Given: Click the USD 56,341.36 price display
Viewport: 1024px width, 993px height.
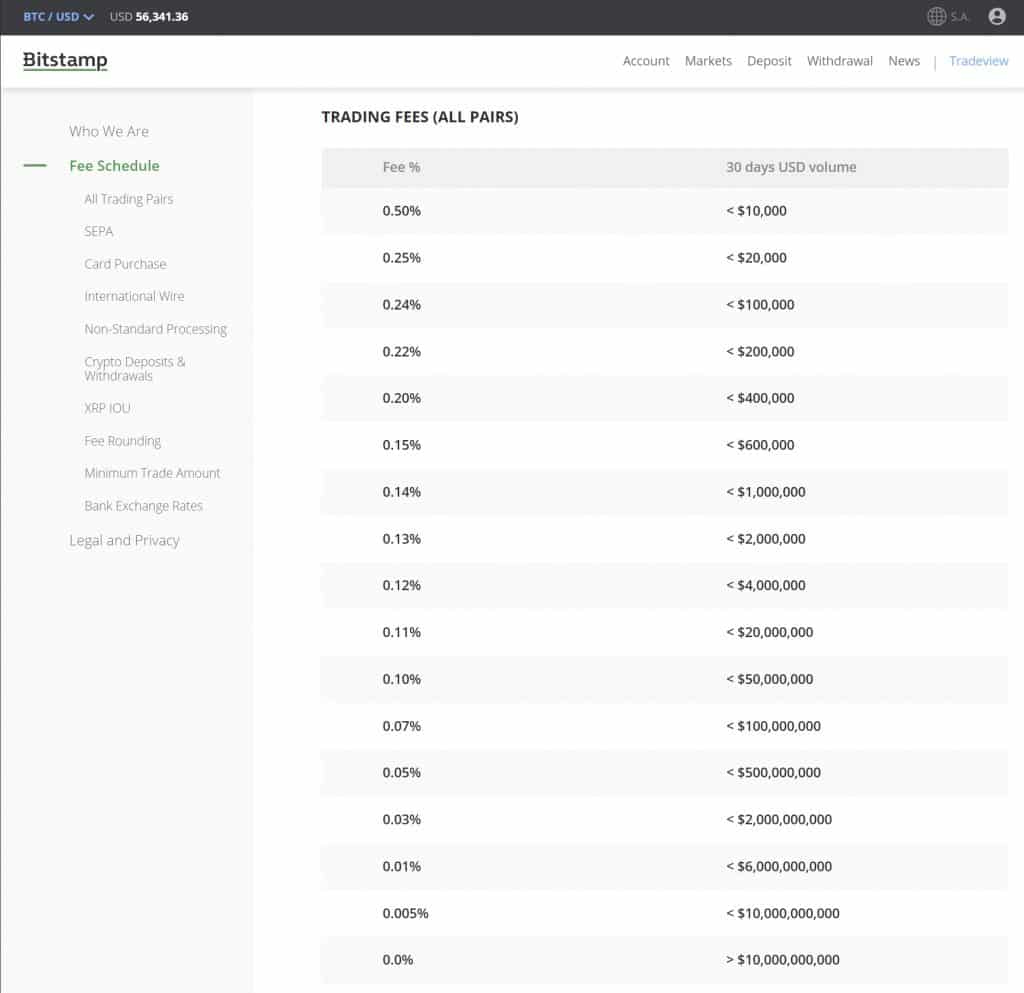Looking at the screenshot, I should [150, 16].
